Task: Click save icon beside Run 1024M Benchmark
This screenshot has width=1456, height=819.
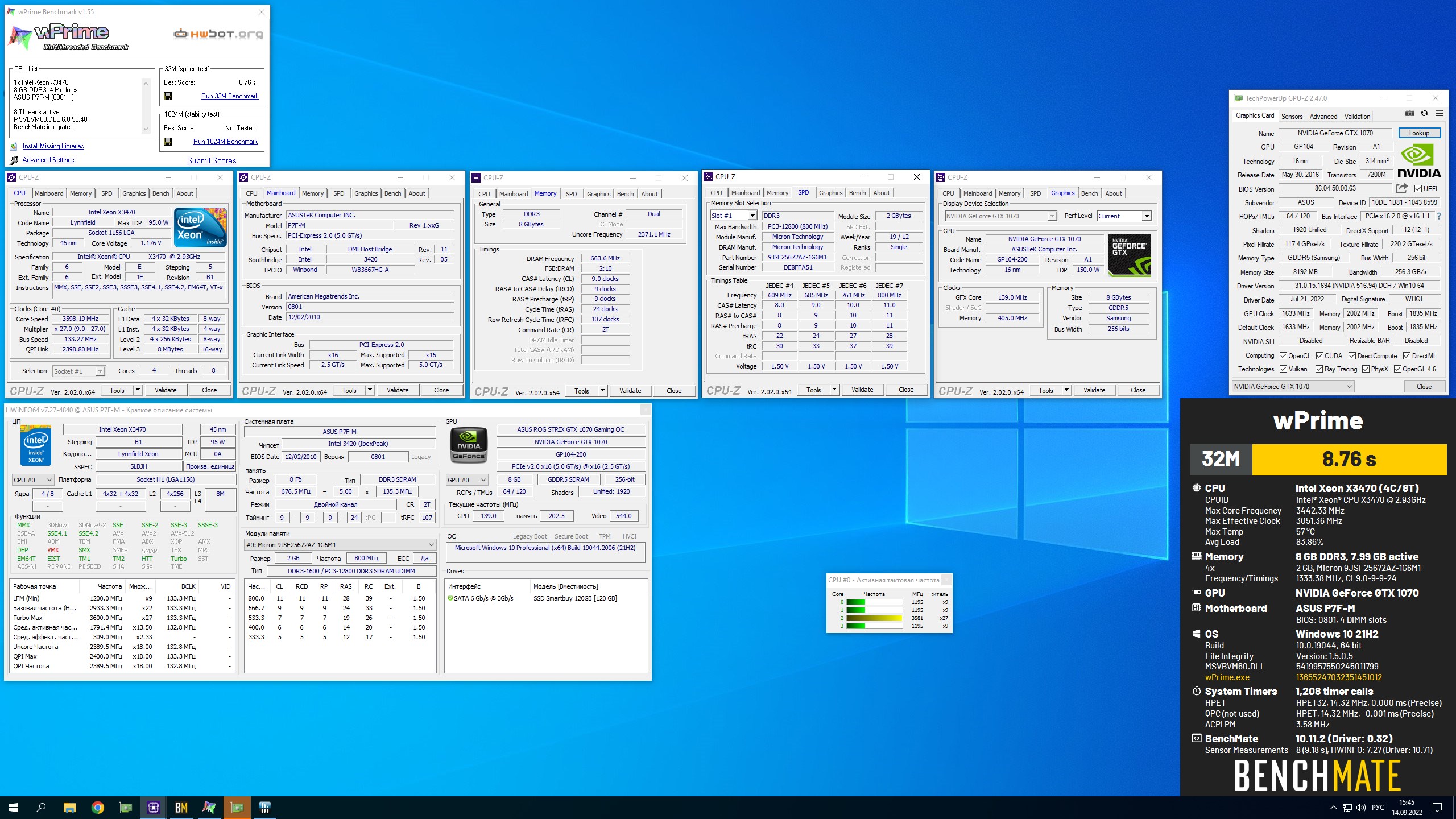Action: pos(168,142)
